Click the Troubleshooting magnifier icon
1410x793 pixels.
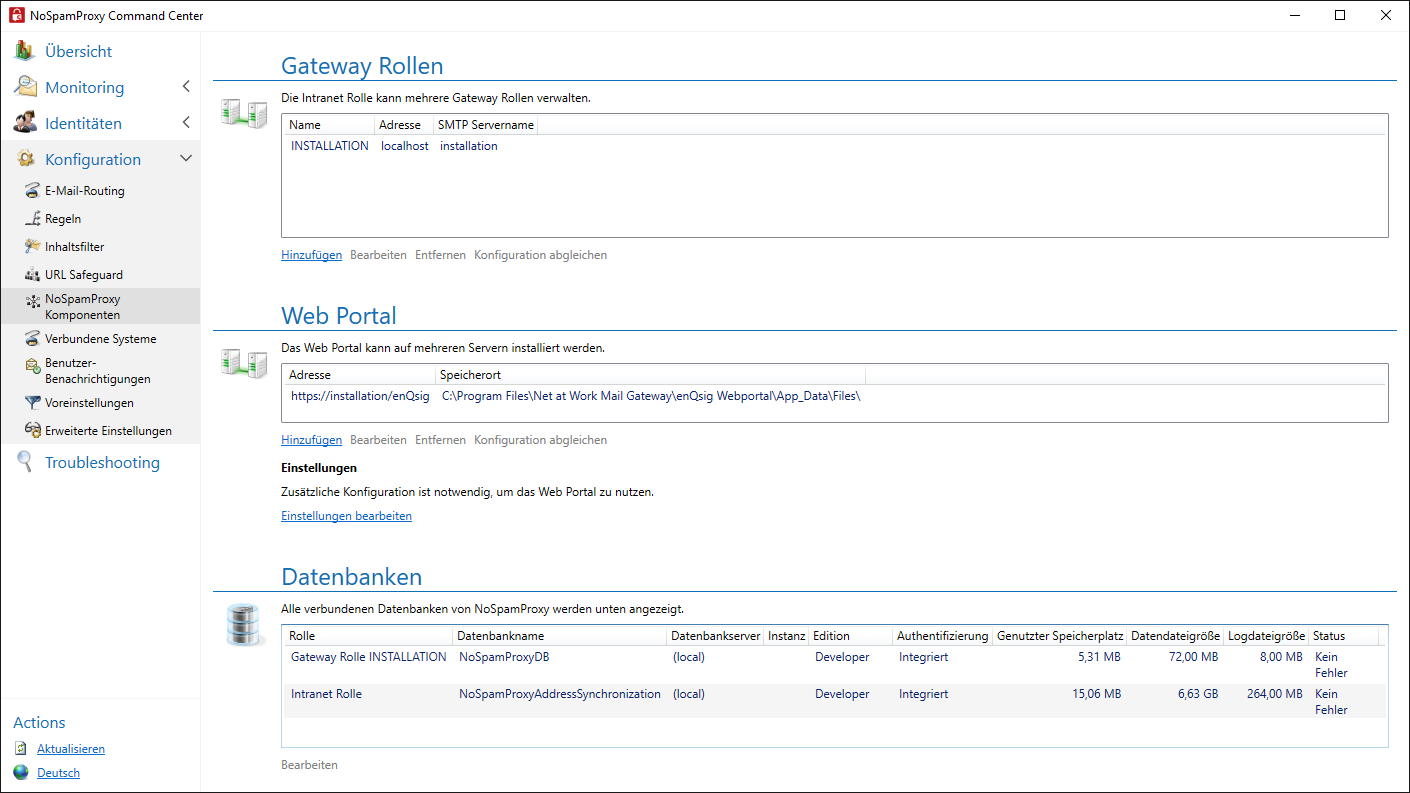(x=25, y=462)
